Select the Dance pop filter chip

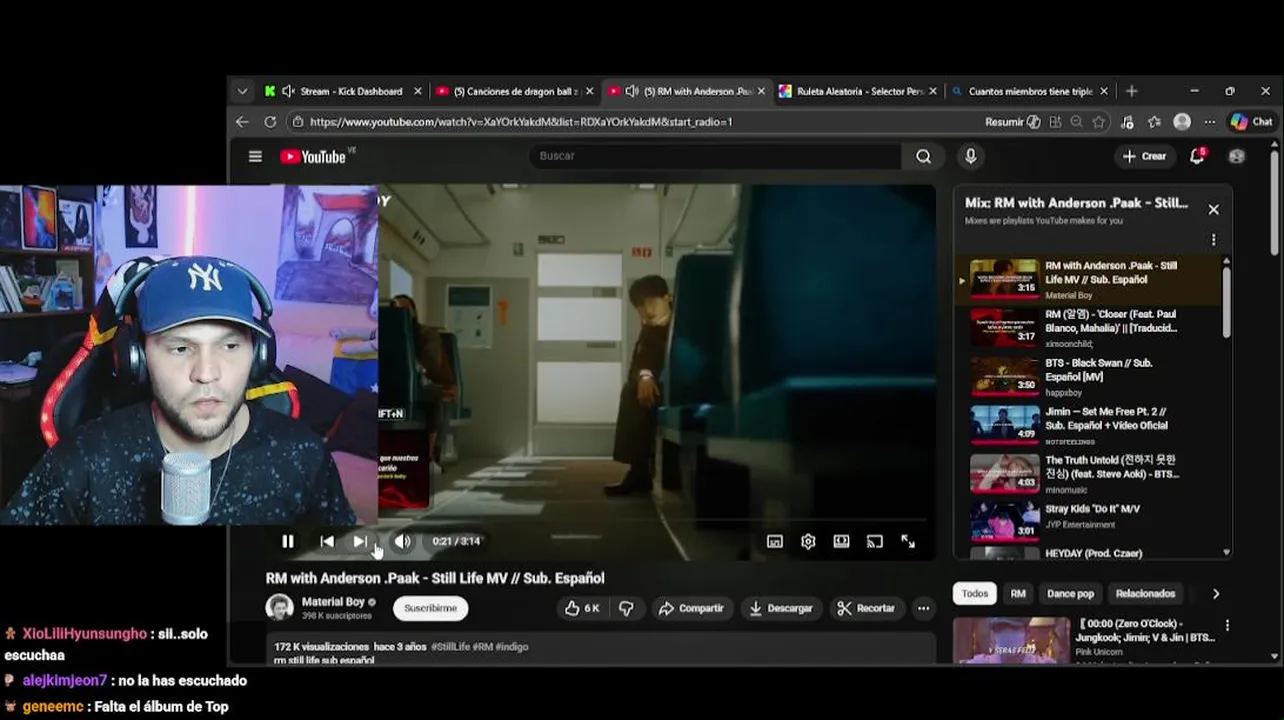click(1070, 593)
